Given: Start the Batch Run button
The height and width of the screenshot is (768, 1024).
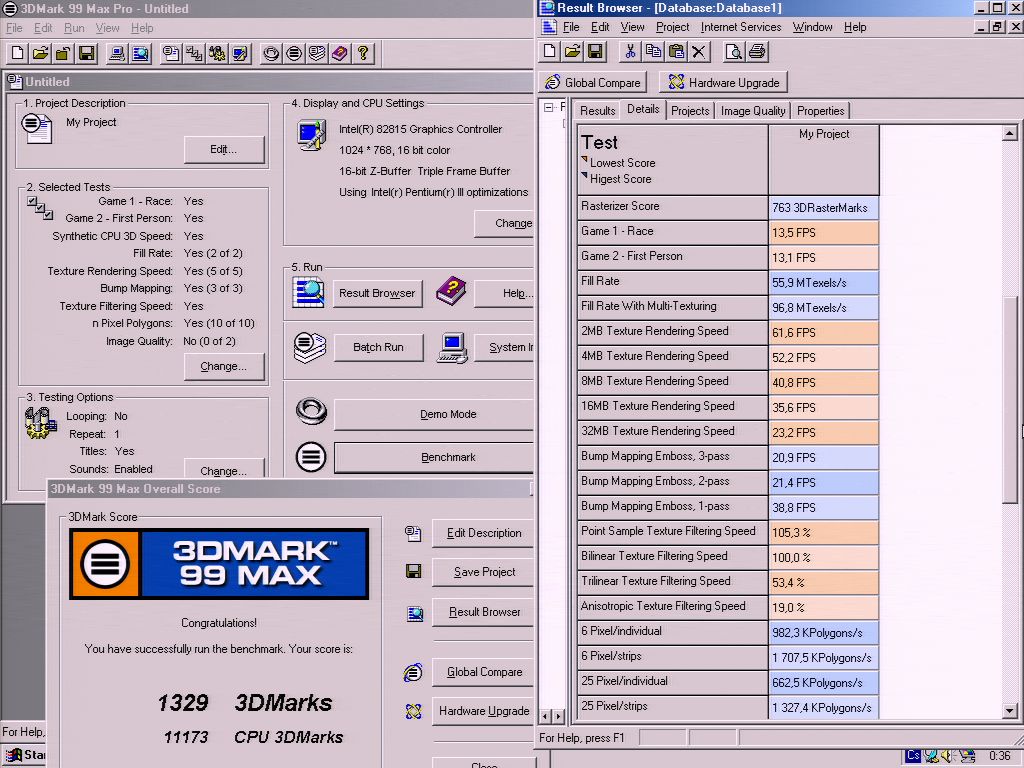Looking at the screenshot, I should pyautogui.click(x=379, y=347).
